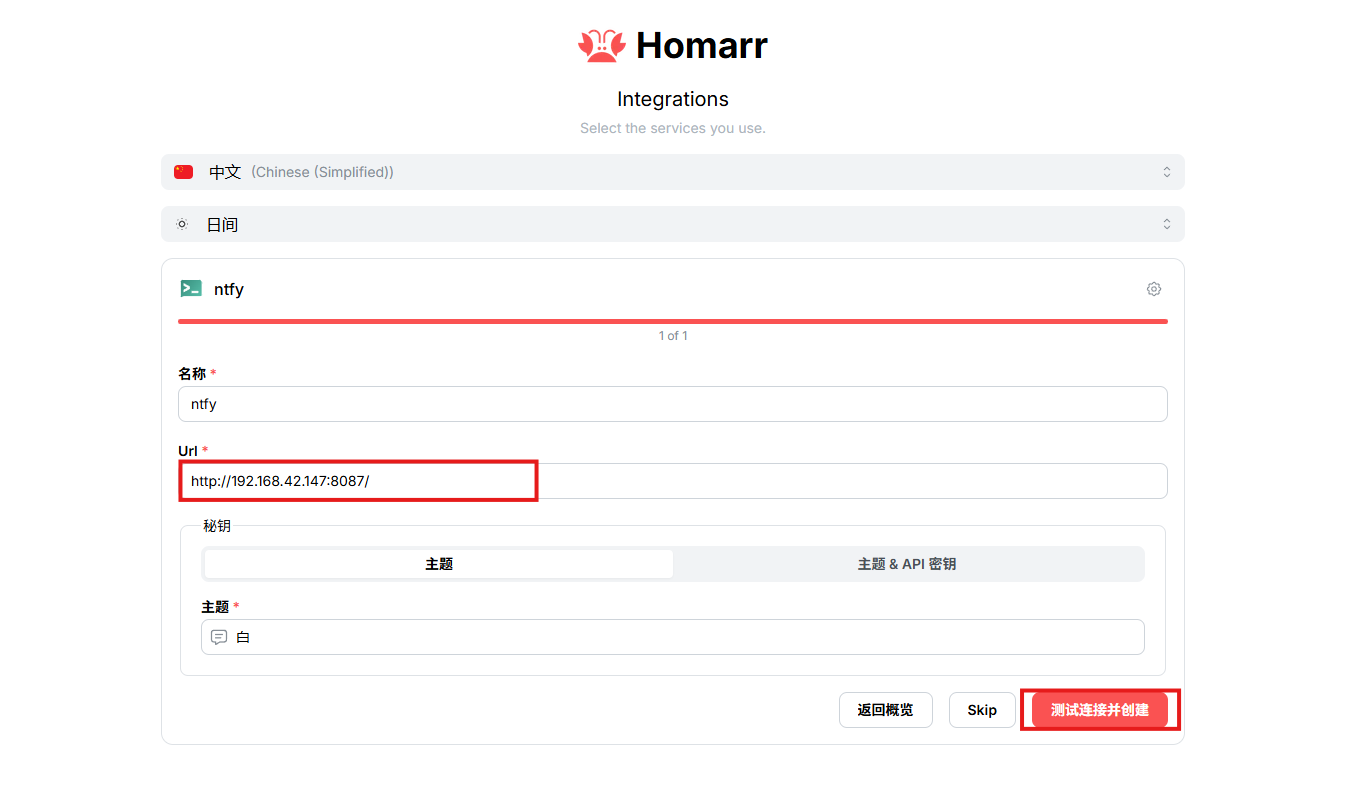Click the Skip button
This screenshot has height=796, width=1345.
[x=982, y=710]
